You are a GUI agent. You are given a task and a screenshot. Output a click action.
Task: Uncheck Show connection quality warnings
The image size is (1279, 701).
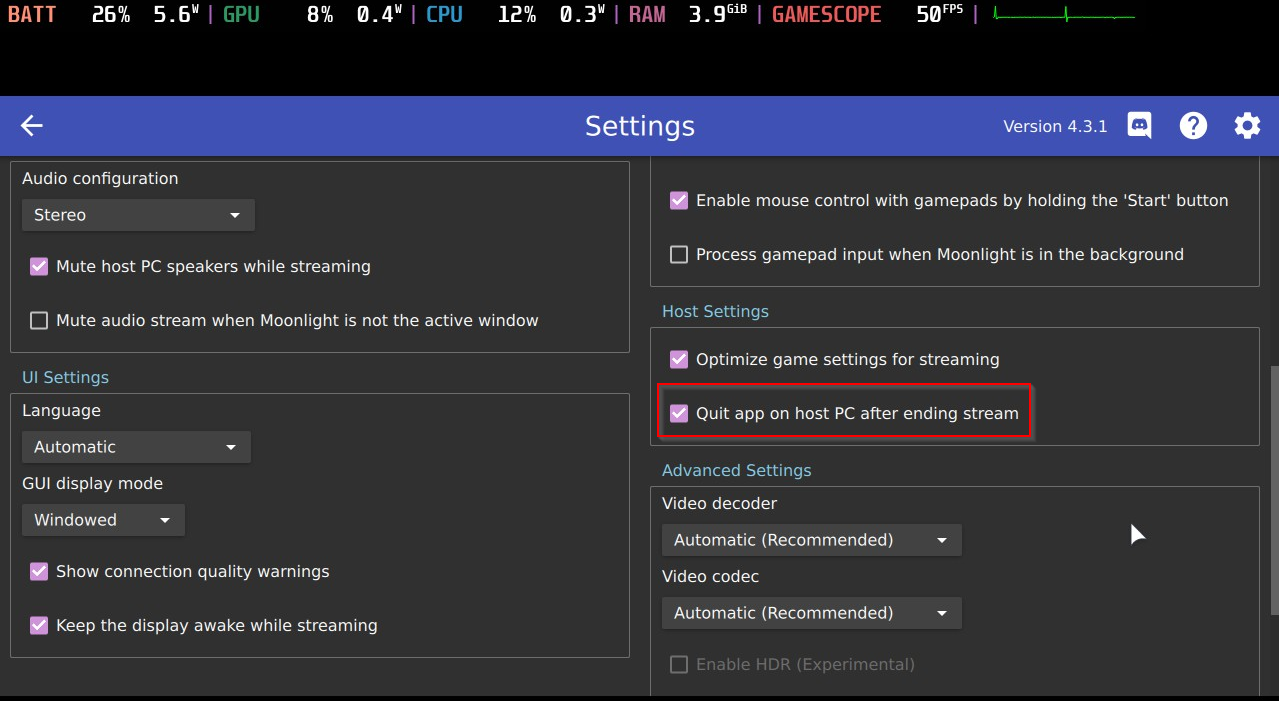coord(39,572)
